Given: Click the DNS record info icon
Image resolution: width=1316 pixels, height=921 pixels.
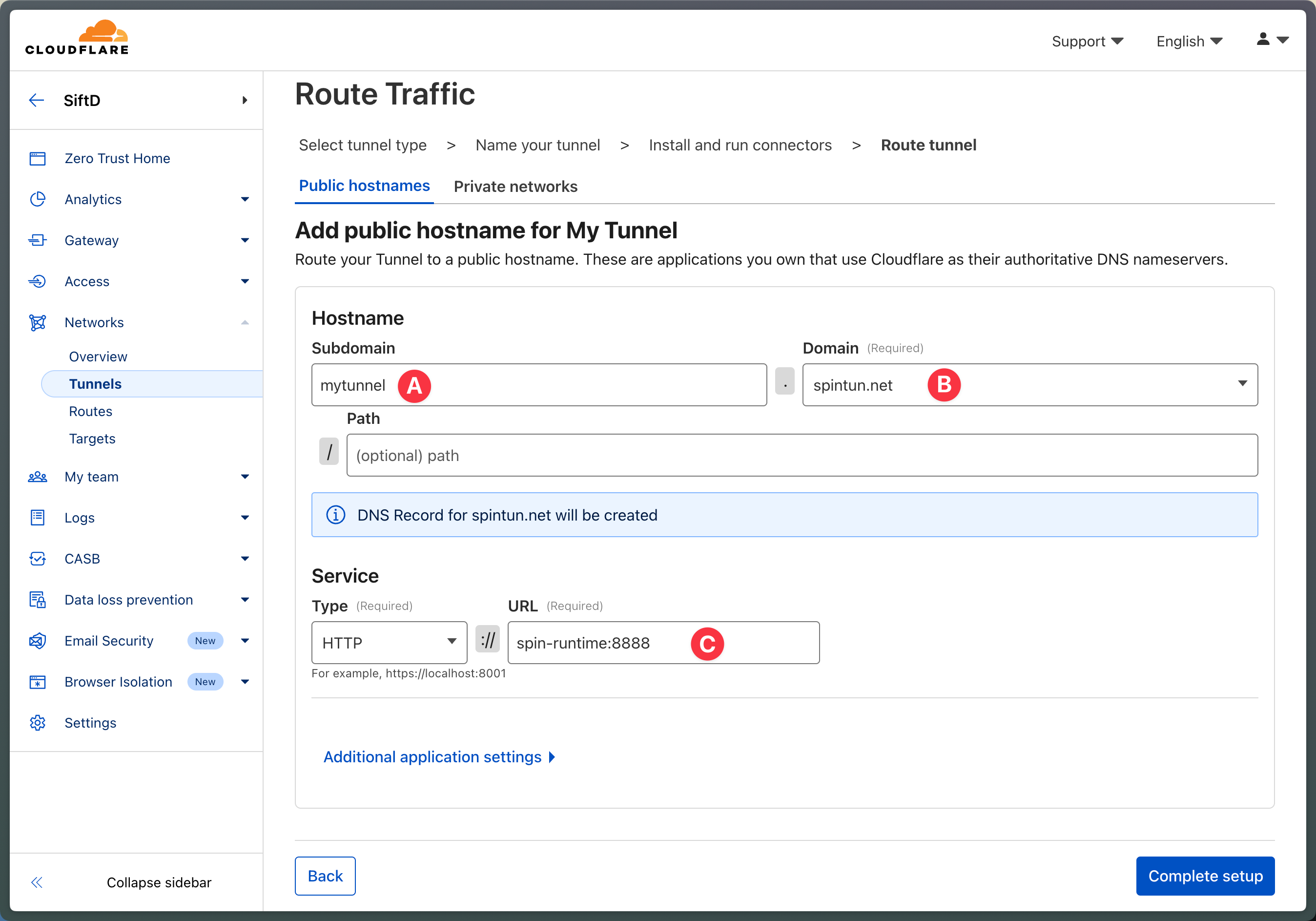Looking at the screenshot, I should [x=336, y=515].
